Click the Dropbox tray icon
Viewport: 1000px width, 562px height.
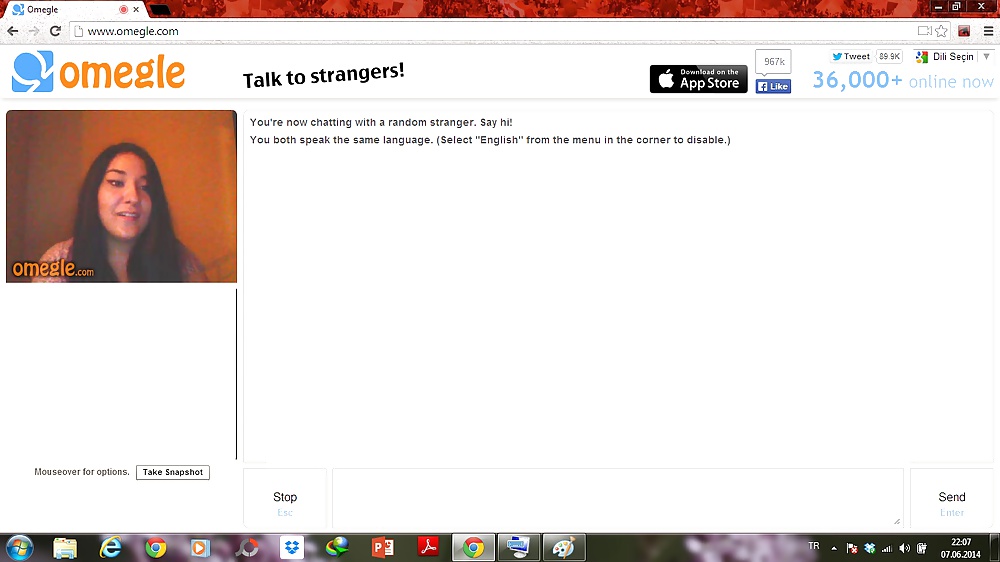point(869,549)
